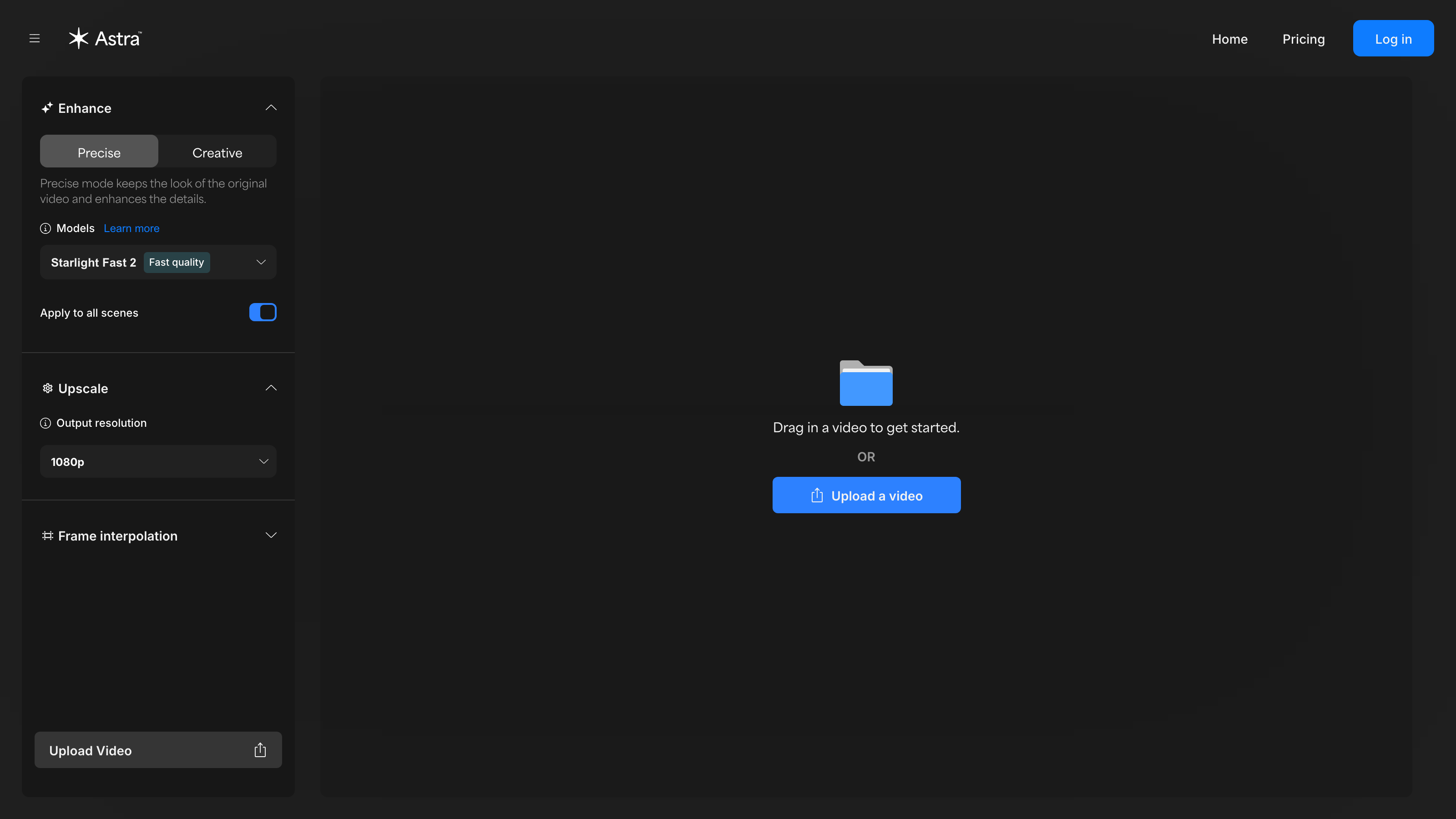The width and height of the screenshot is (1456, 819).
Task: Click the Enhance sparkle icon
Action: pyautogui.click(x=47, y=108)
